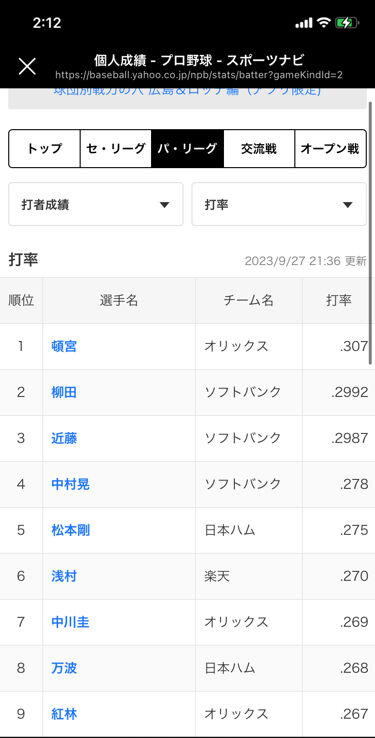The height and width of the screenshot is (738, 375).
Task: Open player 近藤's profile link
Action: click(64, 438)
